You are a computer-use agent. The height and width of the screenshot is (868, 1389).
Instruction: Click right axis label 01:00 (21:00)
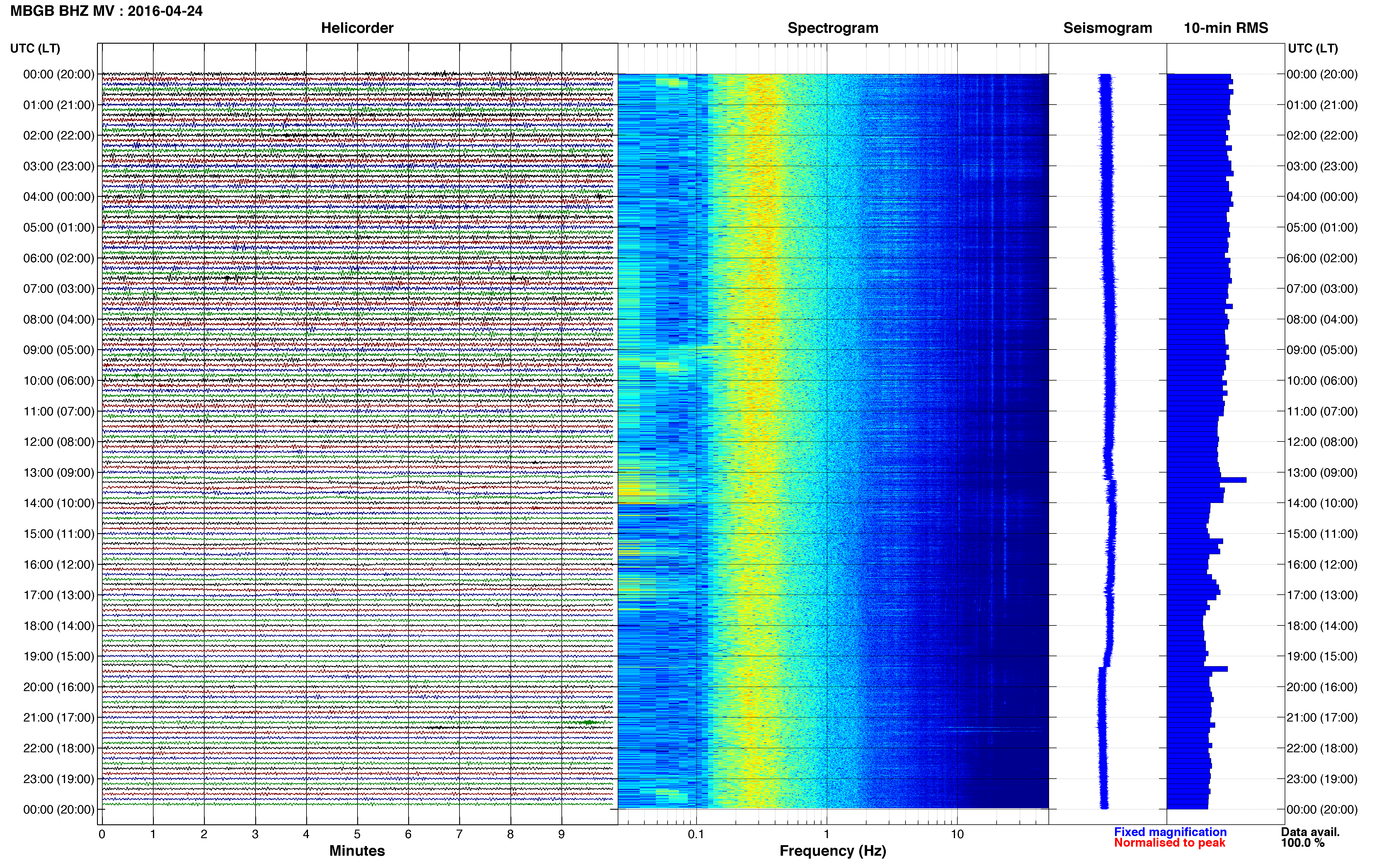coord(1322,105)
